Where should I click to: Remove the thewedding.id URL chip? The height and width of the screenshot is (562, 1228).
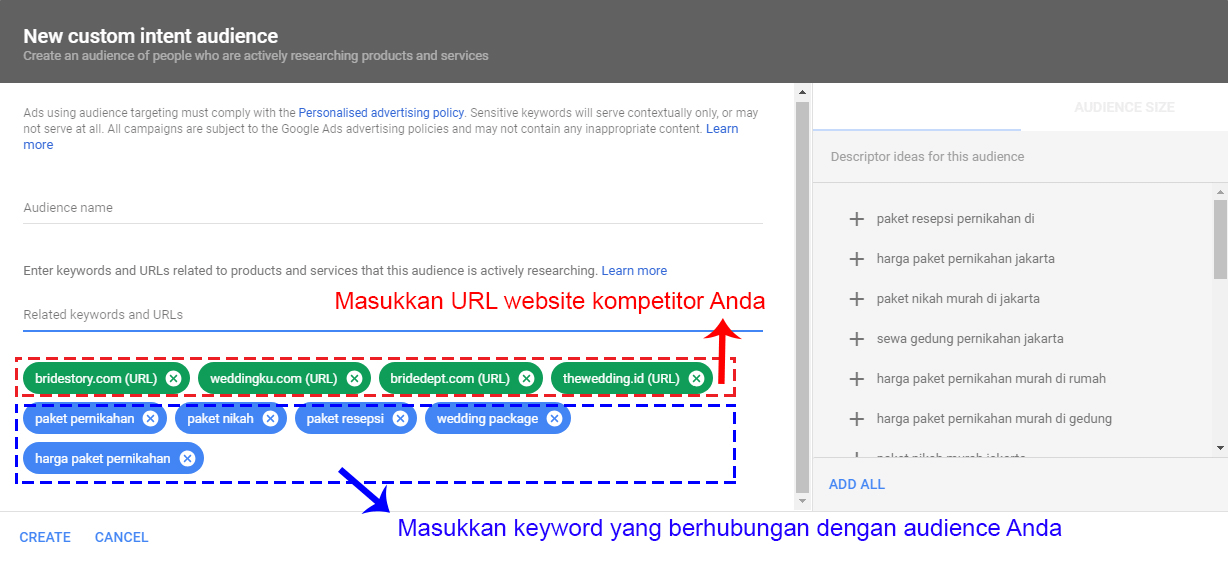tap(696, 378)
